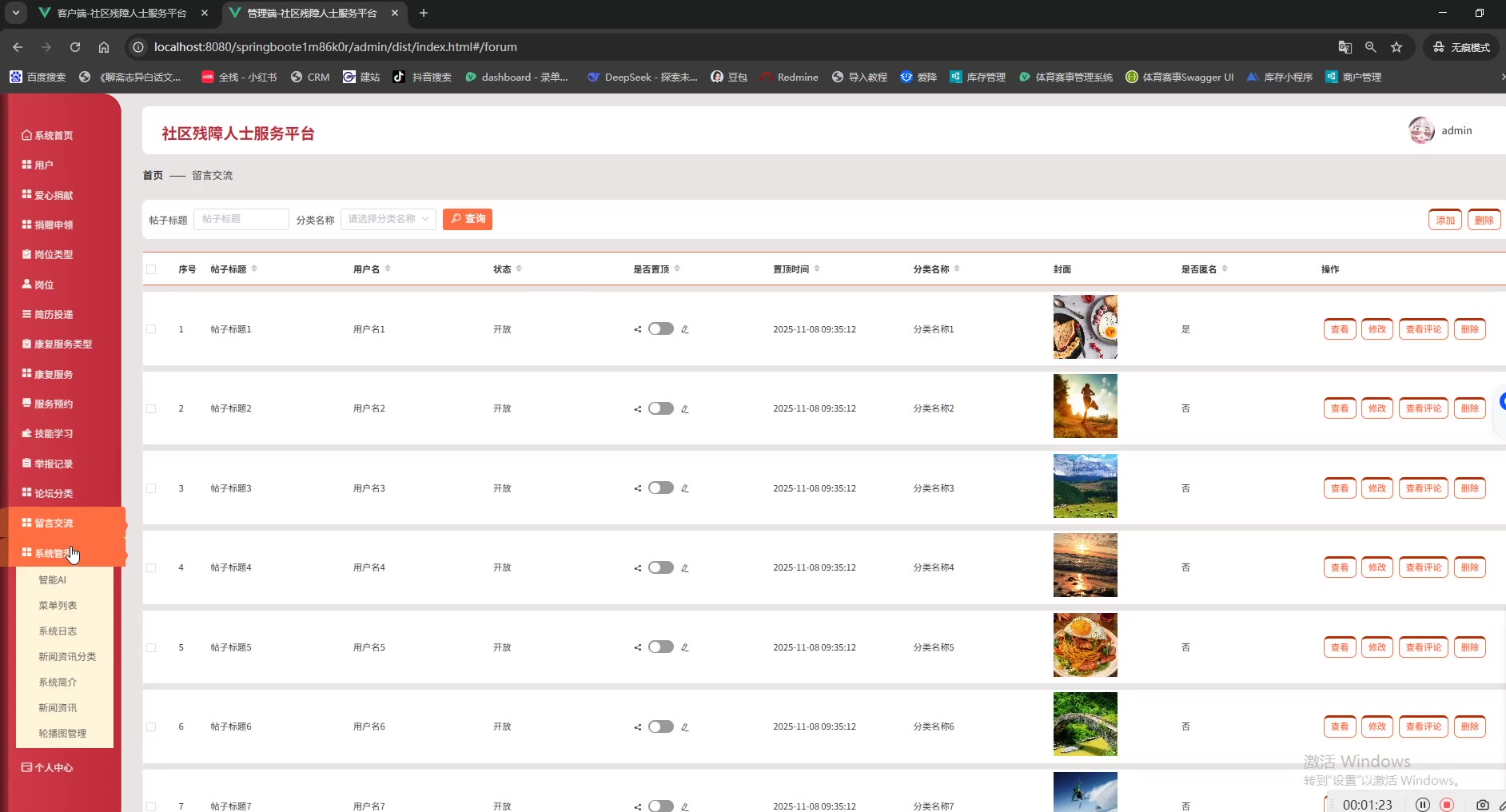This screenshot has height=812, width=1506.
Task: Expand the browser tab search chevron
Action: (15, 13)
